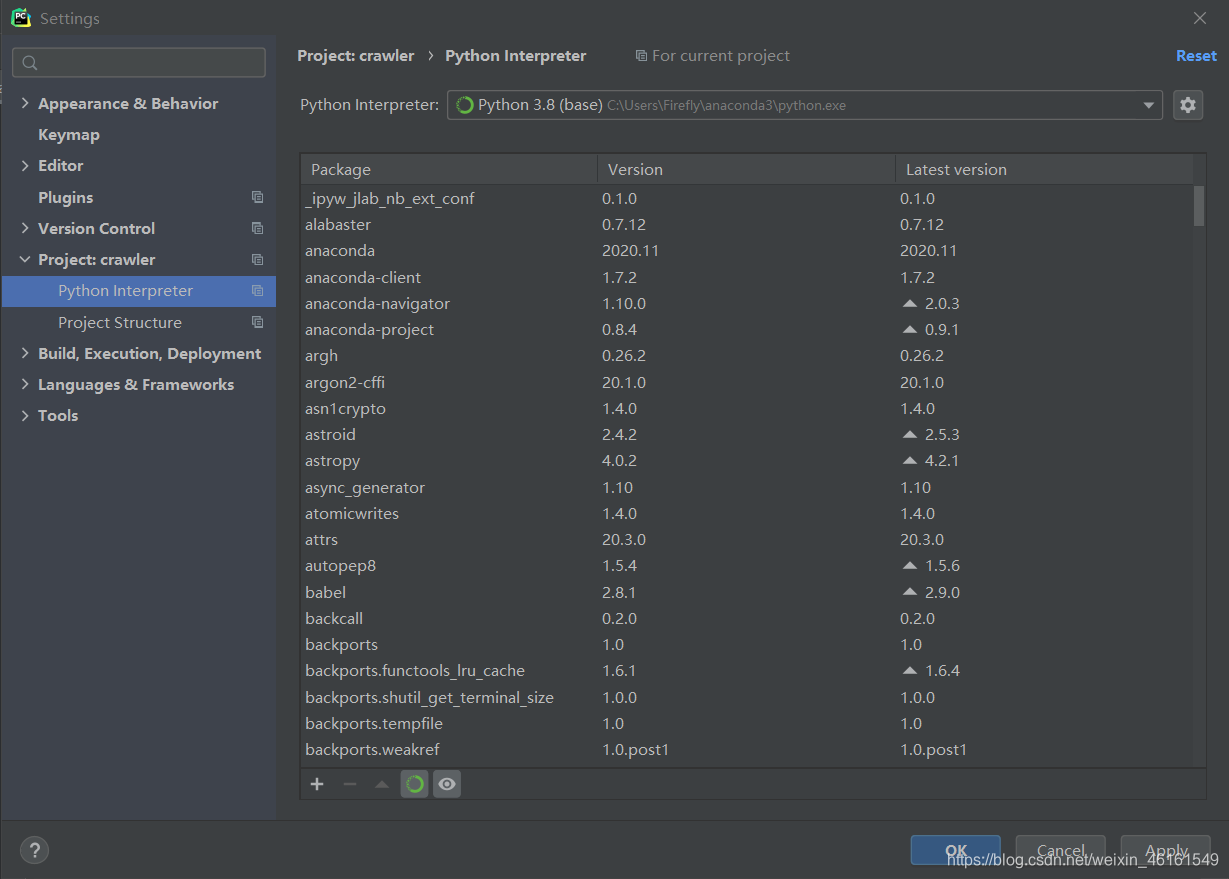This screenshot has height=879, width=1229.
Task: Click the upgrade package arrow icon
Action: [381, 784]
